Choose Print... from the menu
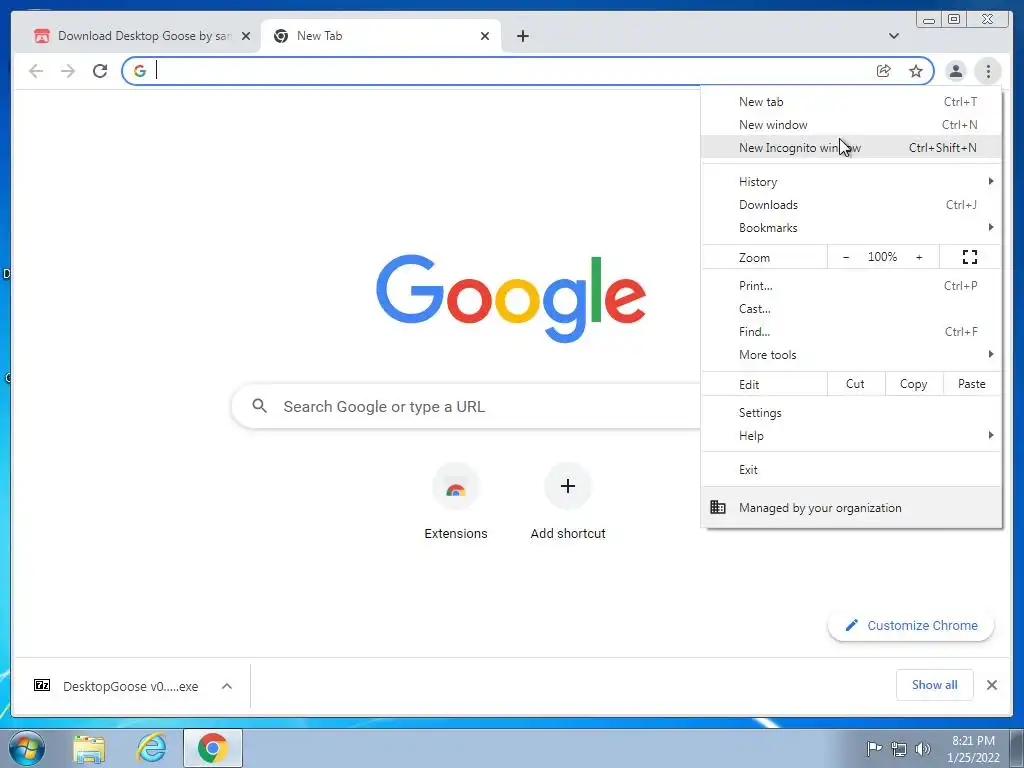Image resolution: width=1024 pixels, height=768 pixels. pyautogui.click(x=851, y=286)
